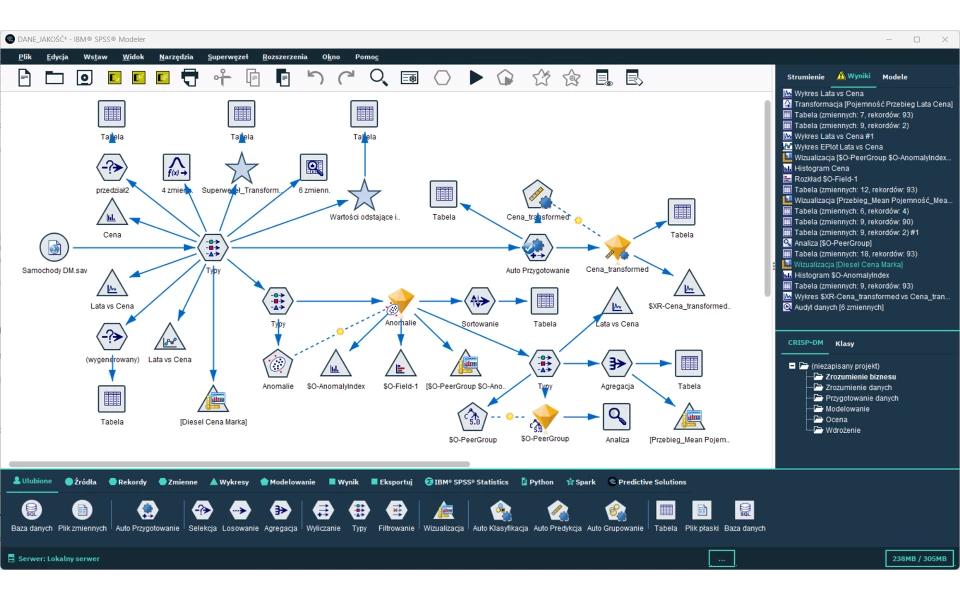Open the Superwęzeł menu
Viewport: 960px width, 600px height.
tap(227, 57)
